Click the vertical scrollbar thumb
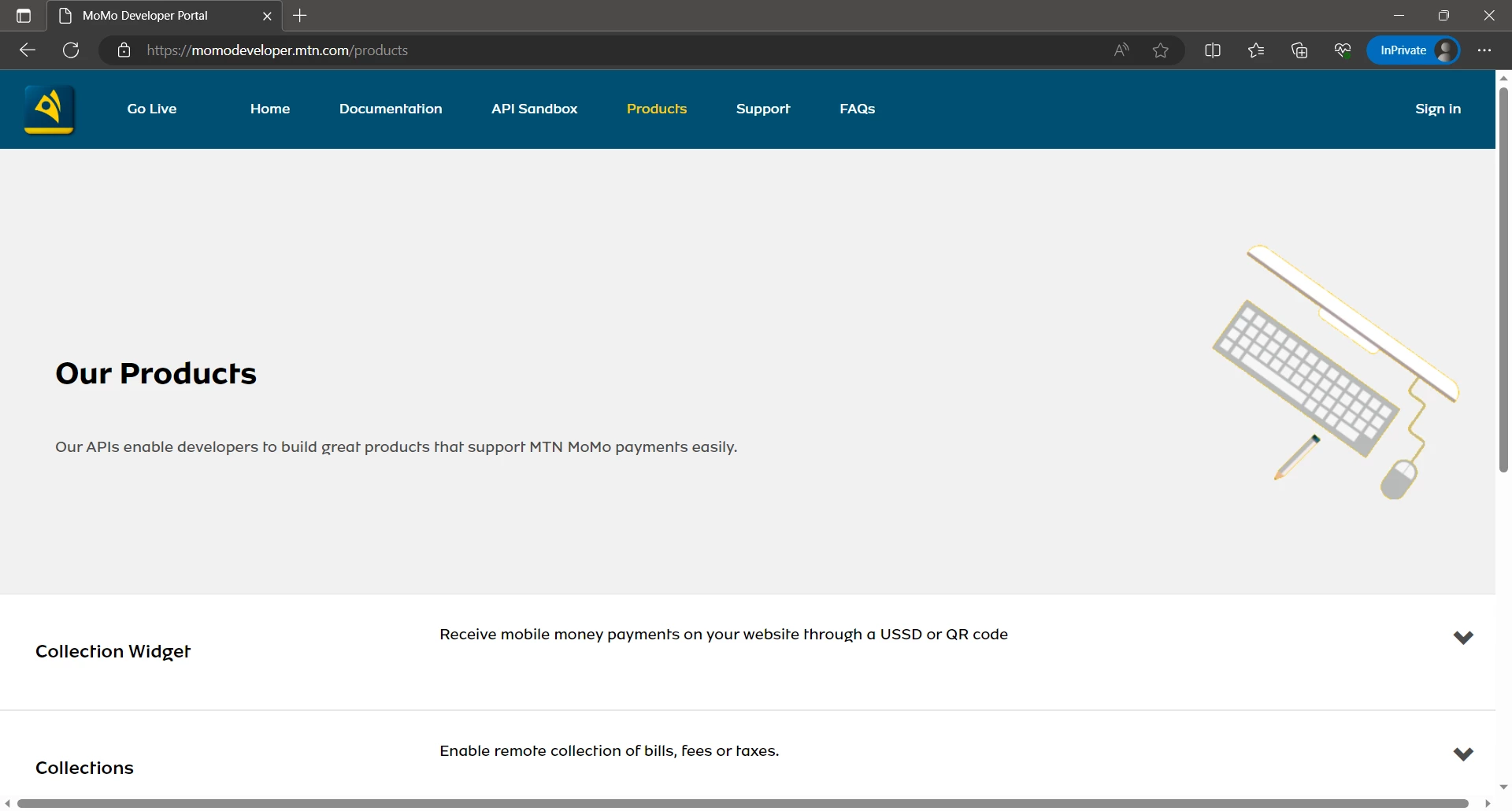Screen dimensions: 1512x811 tap(1504, 280)
